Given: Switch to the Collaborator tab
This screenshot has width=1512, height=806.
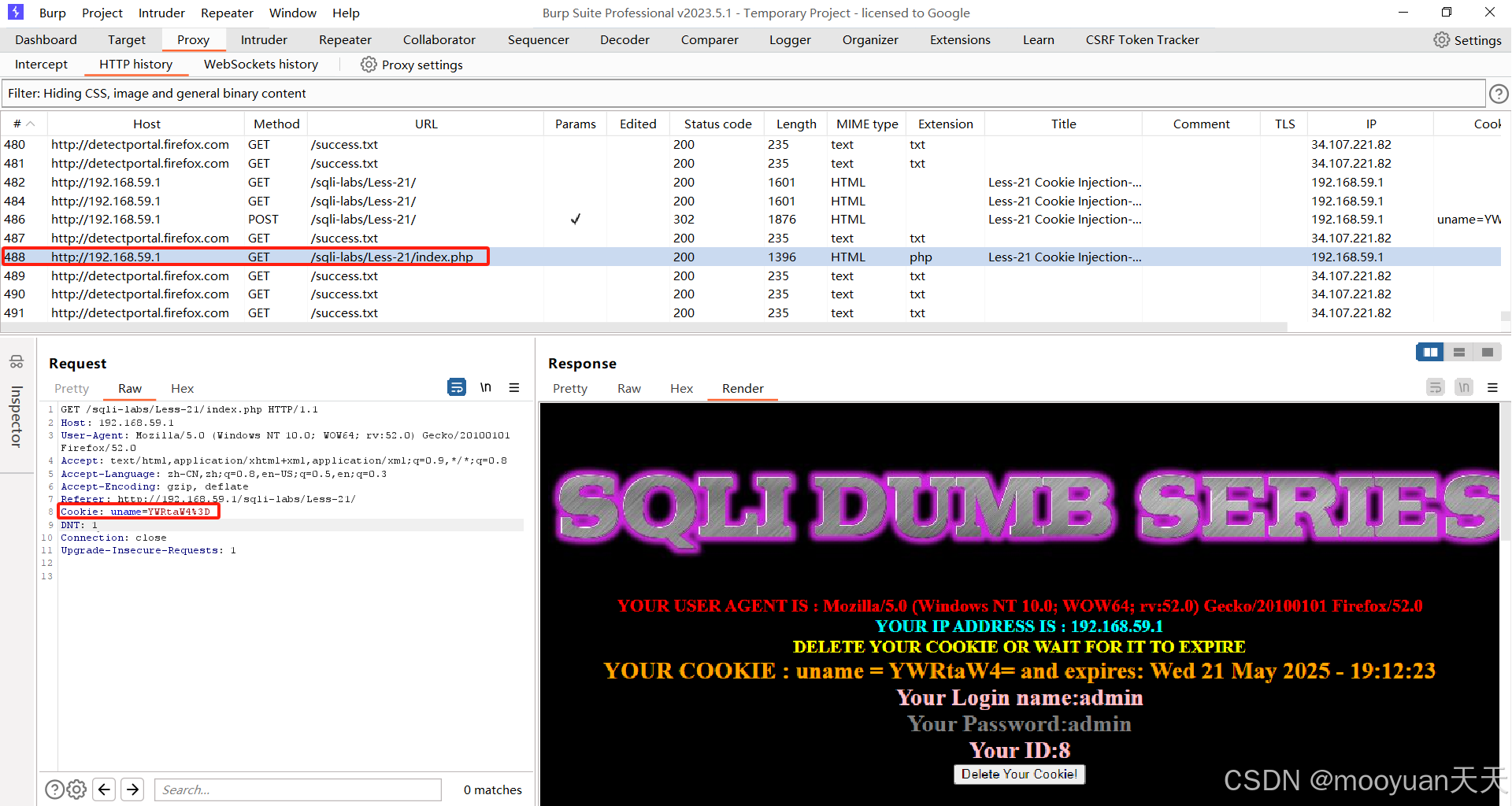Looking at the screenshot, I should tap(439, 39).
